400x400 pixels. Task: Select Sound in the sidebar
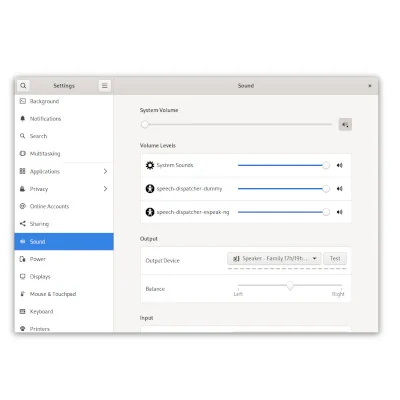pyautogui.click(x=64, y=241)
